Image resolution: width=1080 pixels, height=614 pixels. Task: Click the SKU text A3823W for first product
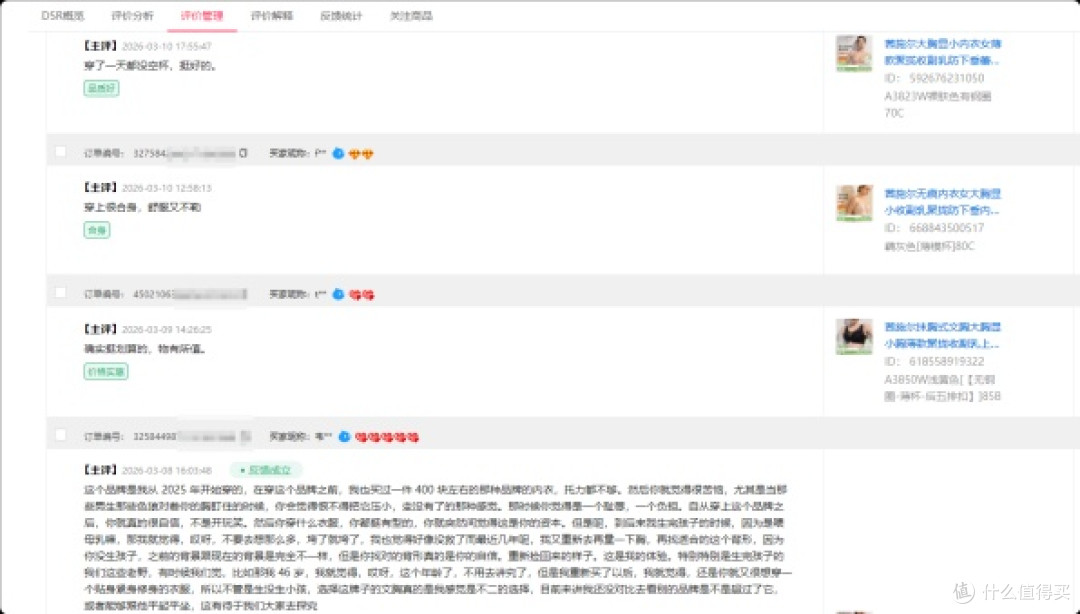tap(937, 104)
